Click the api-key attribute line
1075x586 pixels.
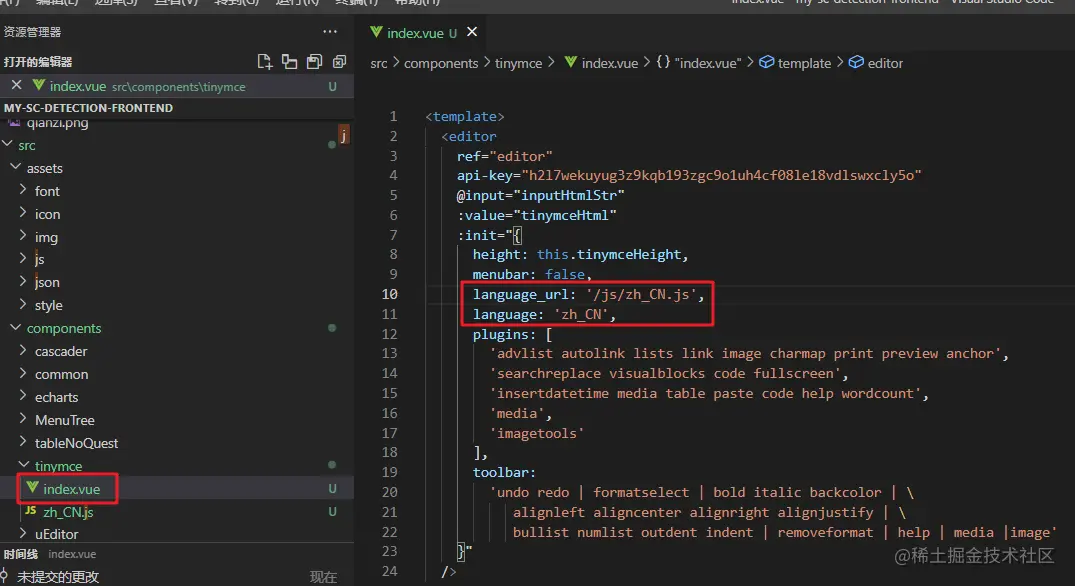[689, 175]
